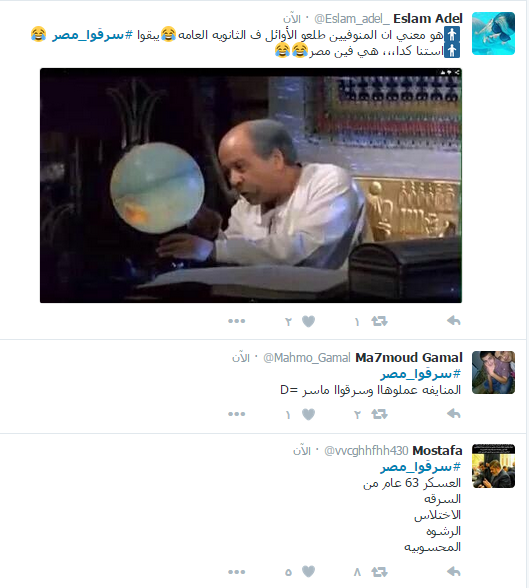The width and height of the screenshot is (529, 588).
Task: View the man with globe image
Action: coord(251,185)
